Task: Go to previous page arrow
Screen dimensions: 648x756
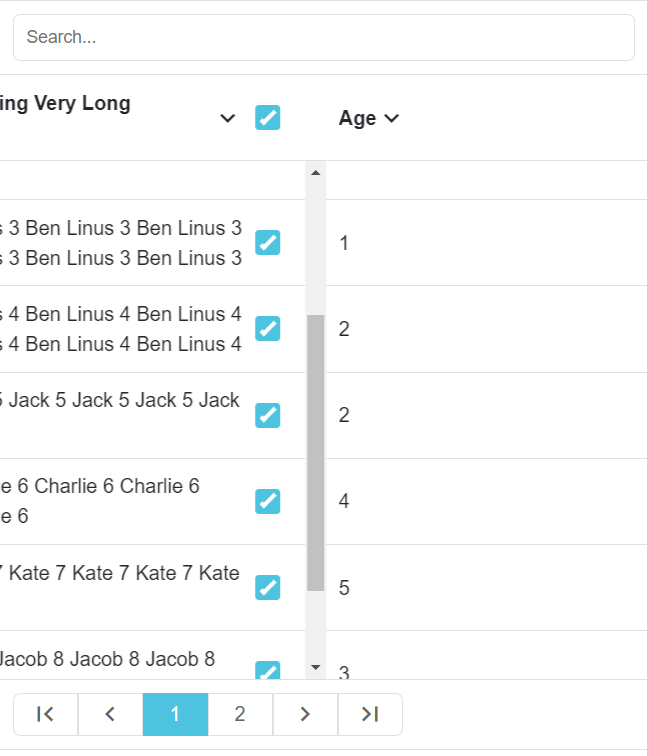Action: pos(110,714)
